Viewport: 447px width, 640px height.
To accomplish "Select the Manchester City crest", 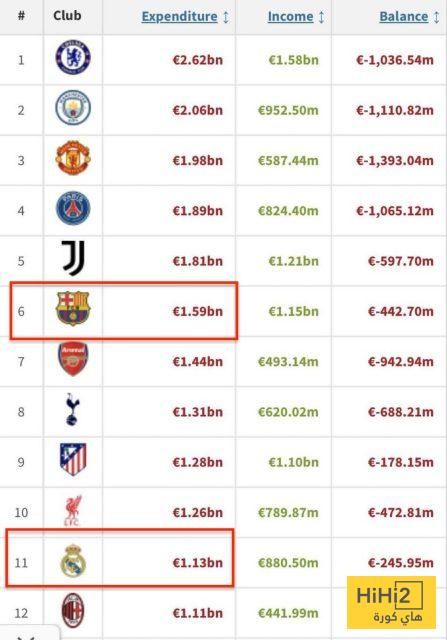I will pos(73,107).
